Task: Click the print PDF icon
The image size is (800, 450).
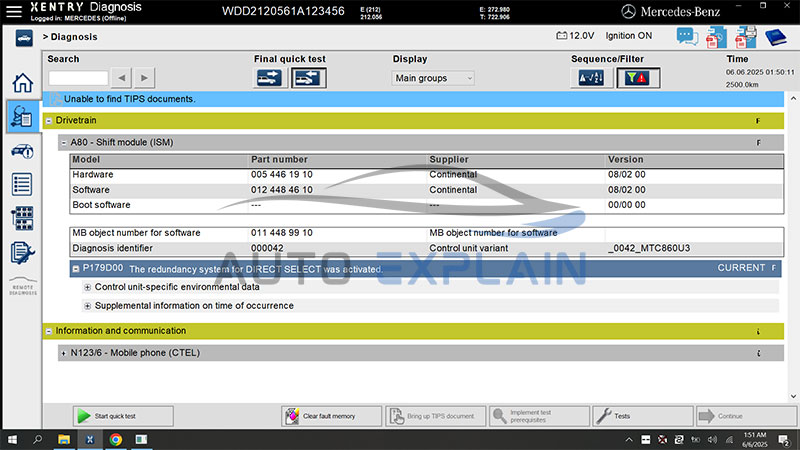Action: (745, 37)
